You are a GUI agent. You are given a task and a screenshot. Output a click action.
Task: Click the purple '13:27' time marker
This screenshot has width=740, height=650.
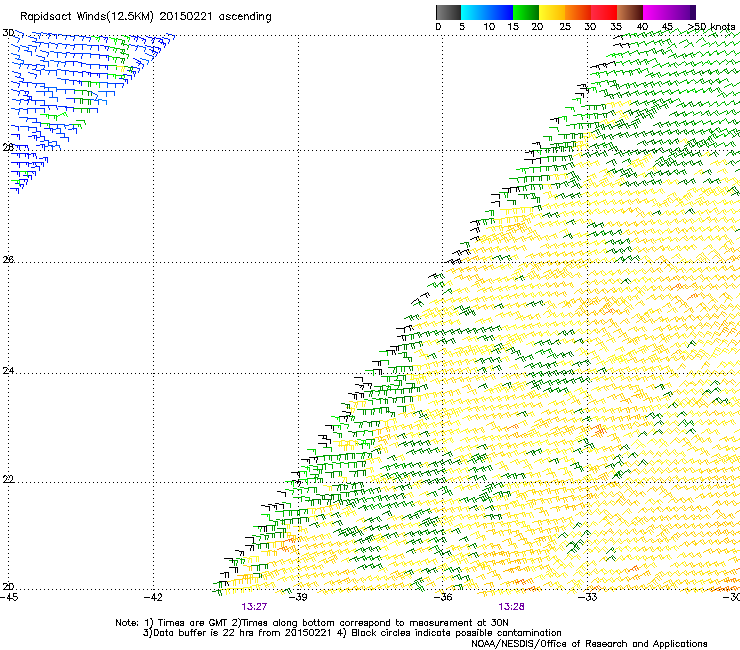tap(254, 607)
